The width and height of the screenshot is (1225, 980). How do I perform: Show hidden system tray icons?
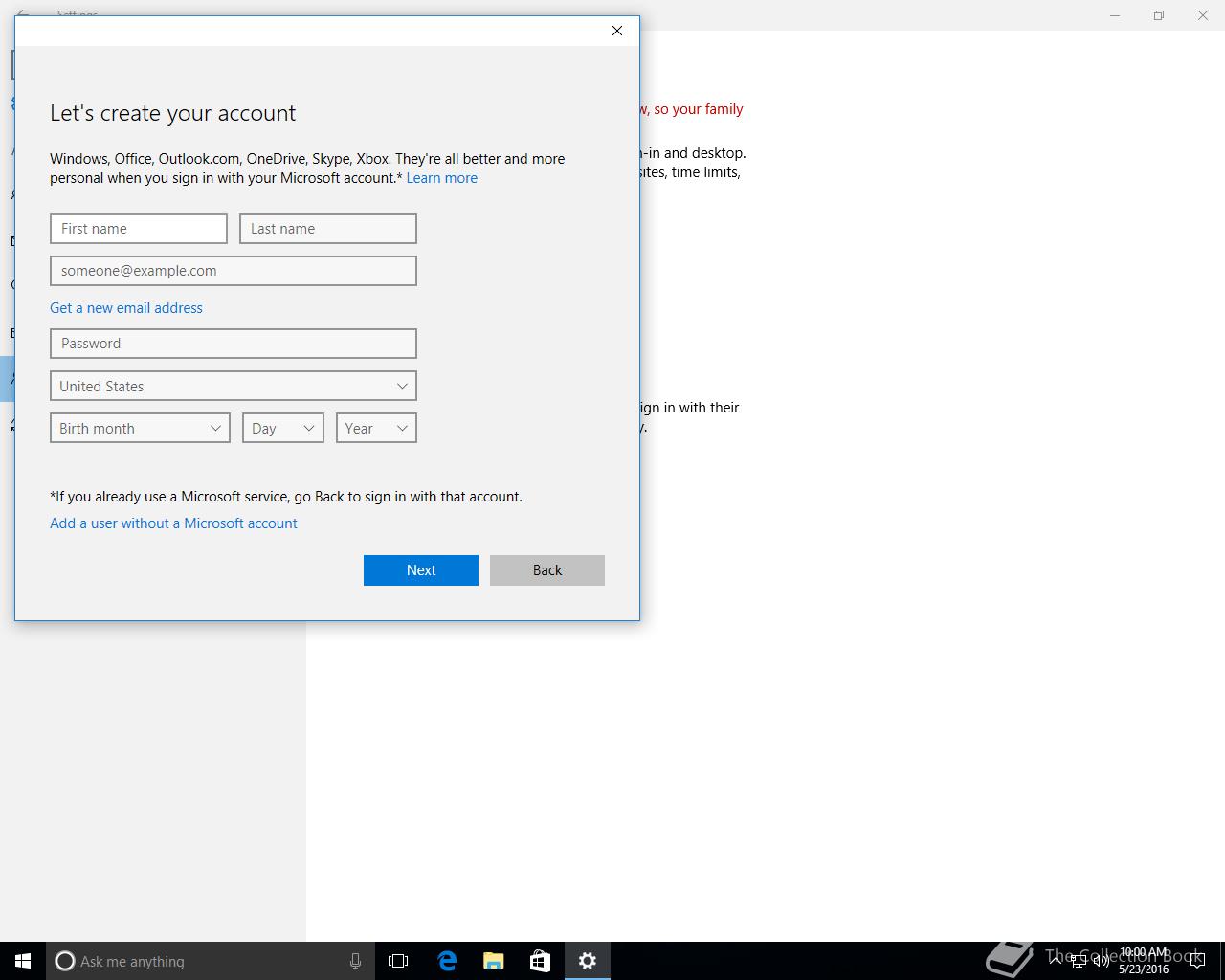click(x=1056, y=962)
